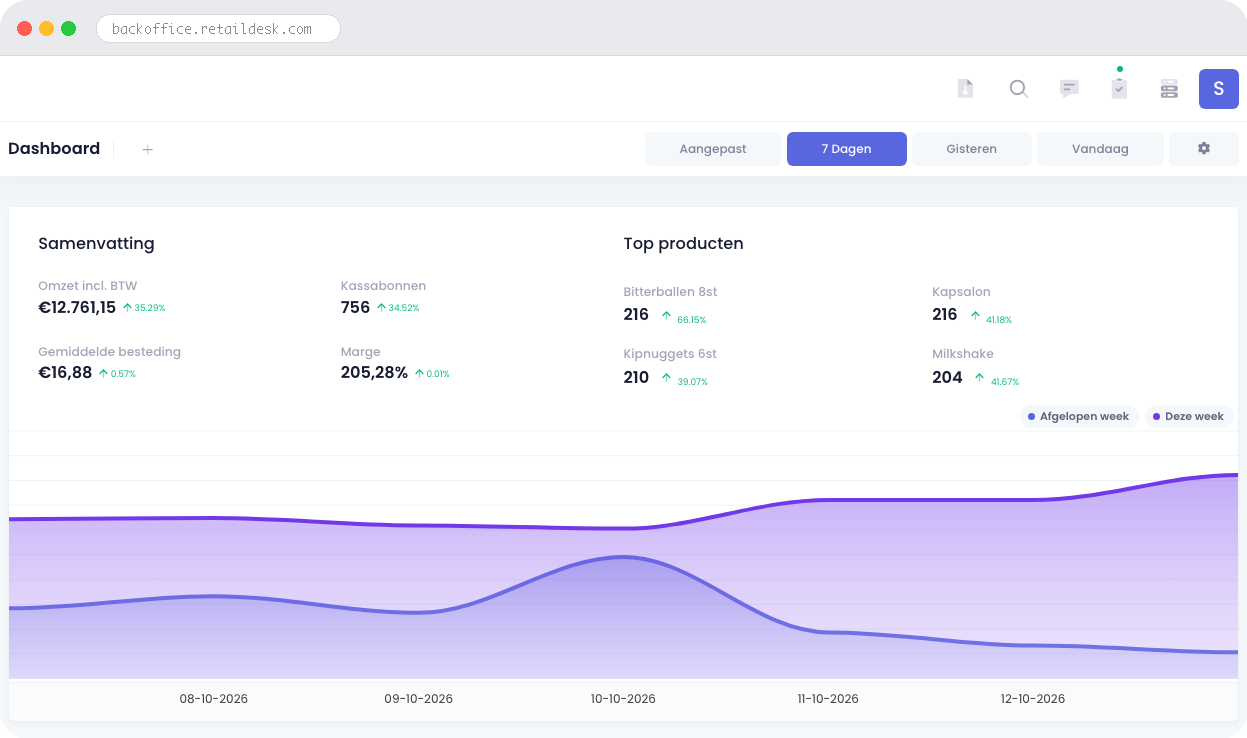The image size is (1247, 738).
Task: Open the user avatar labeled S
Action: pos(1218,89)
